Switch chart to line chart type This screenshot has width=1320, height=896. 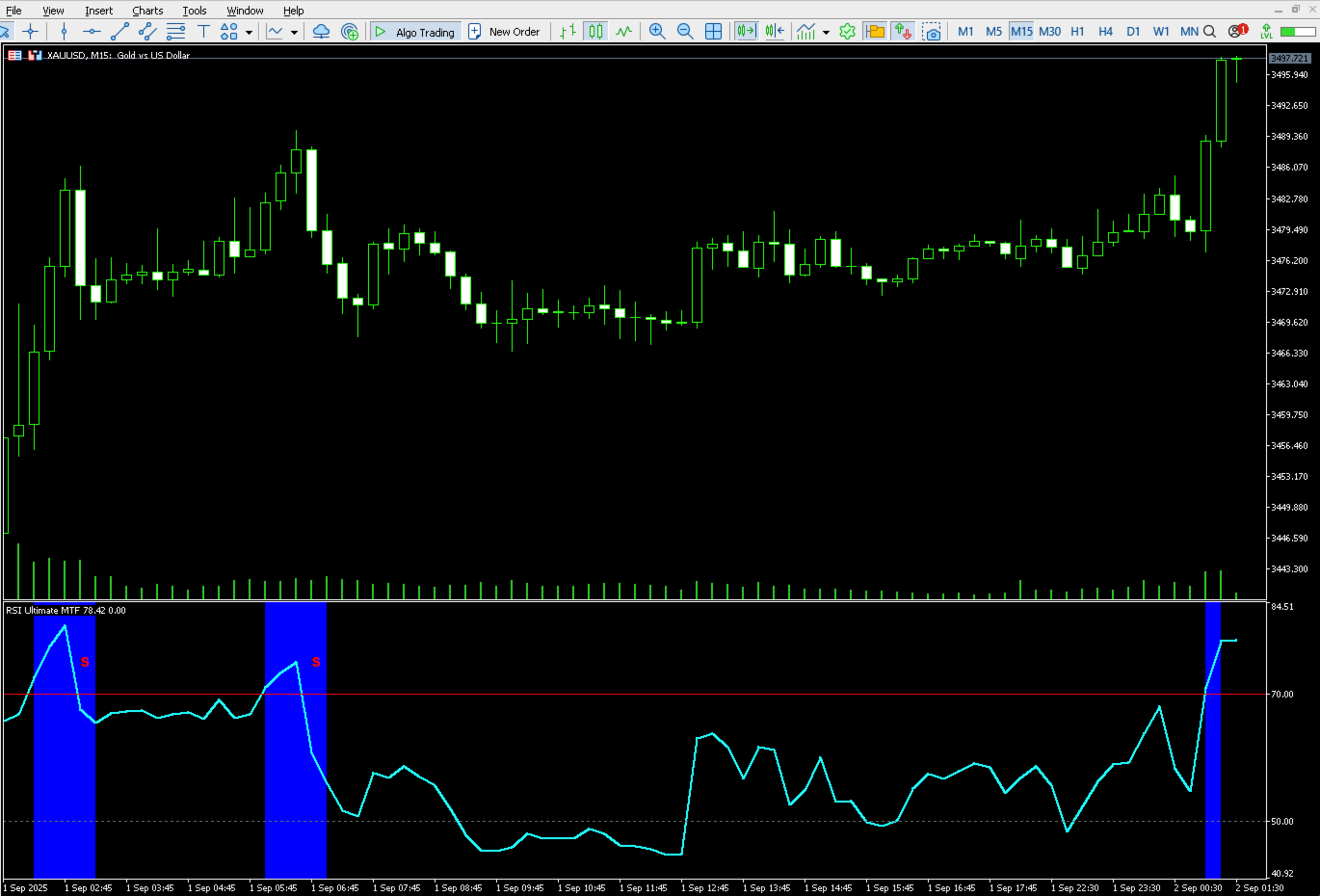coord(624,32)
